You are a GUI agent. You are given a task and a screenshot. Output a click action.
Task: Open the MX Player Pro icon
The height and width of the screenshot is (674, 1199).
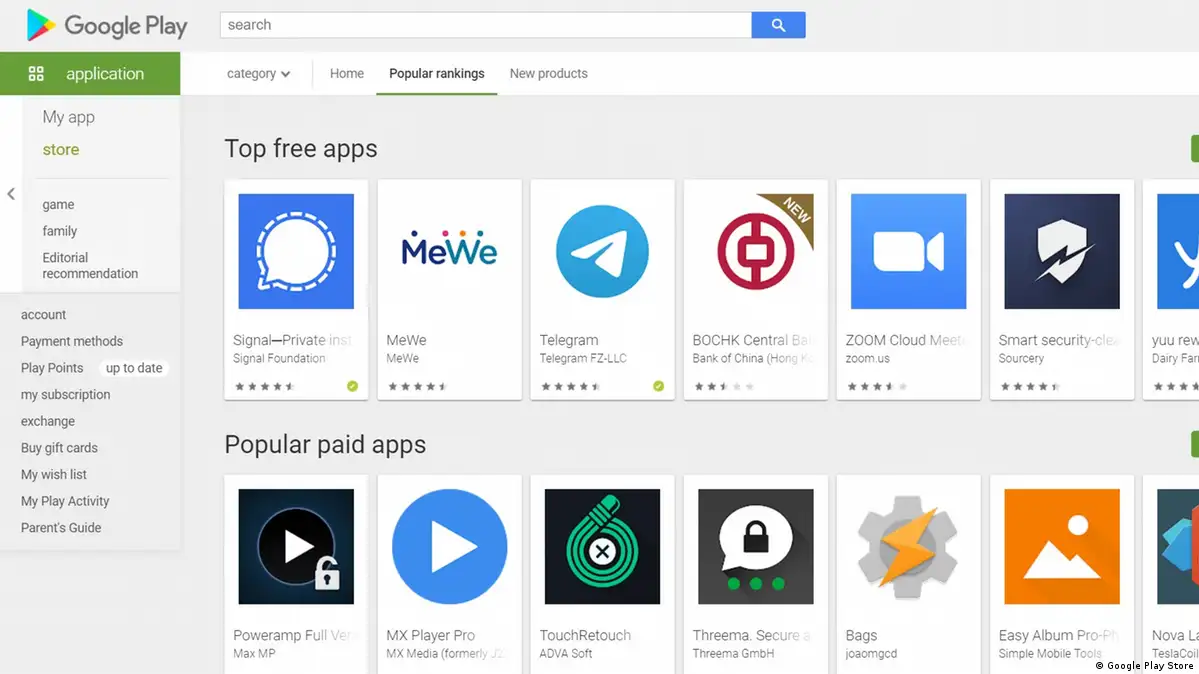[450, 546]
